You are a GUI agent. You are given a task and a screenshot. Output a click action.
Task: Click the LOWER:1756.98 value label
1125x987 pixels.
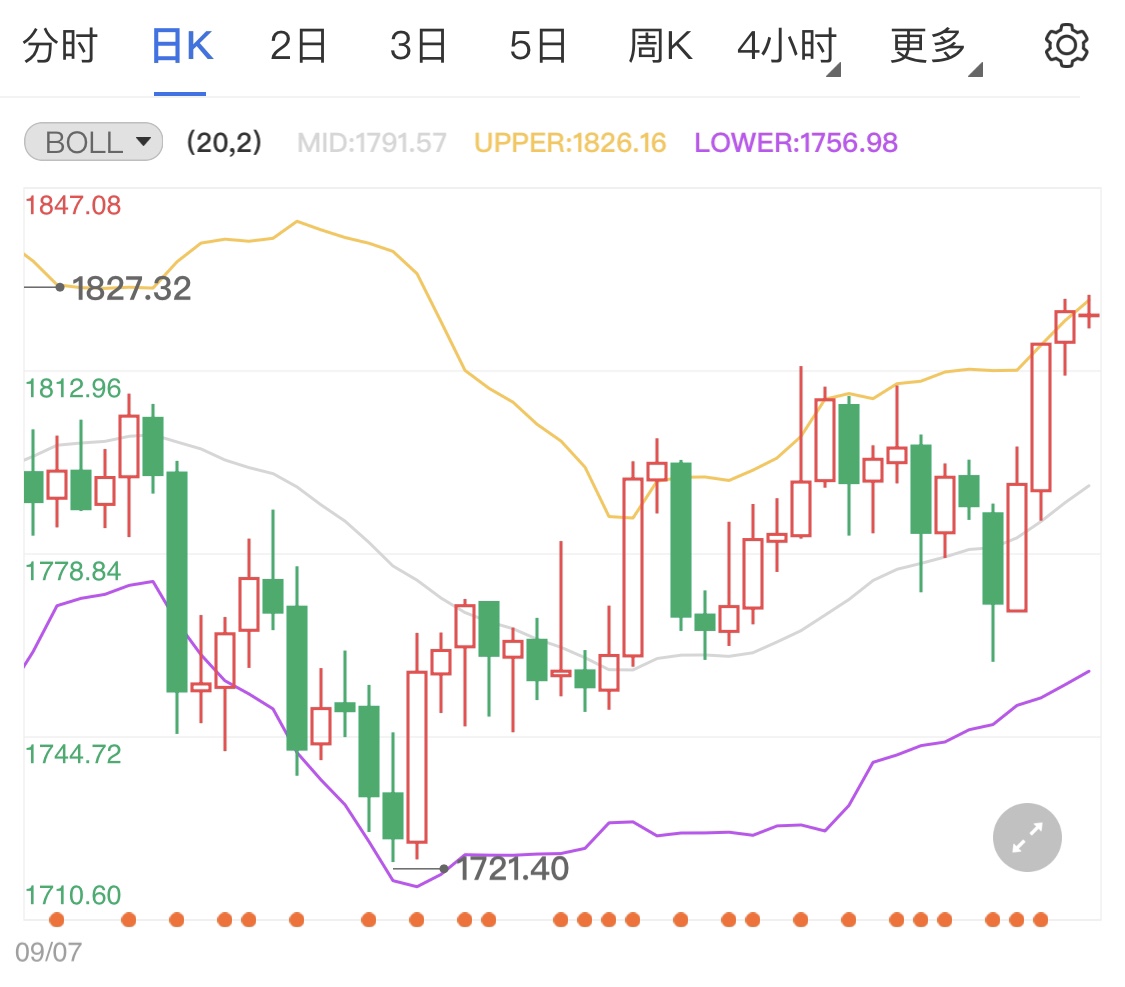click(796, 143)
